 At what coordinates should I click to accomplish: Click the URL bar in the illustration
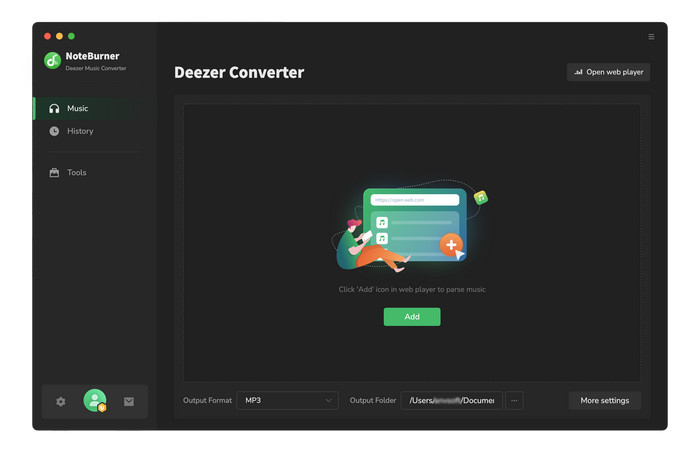click(x=414, y=200)
